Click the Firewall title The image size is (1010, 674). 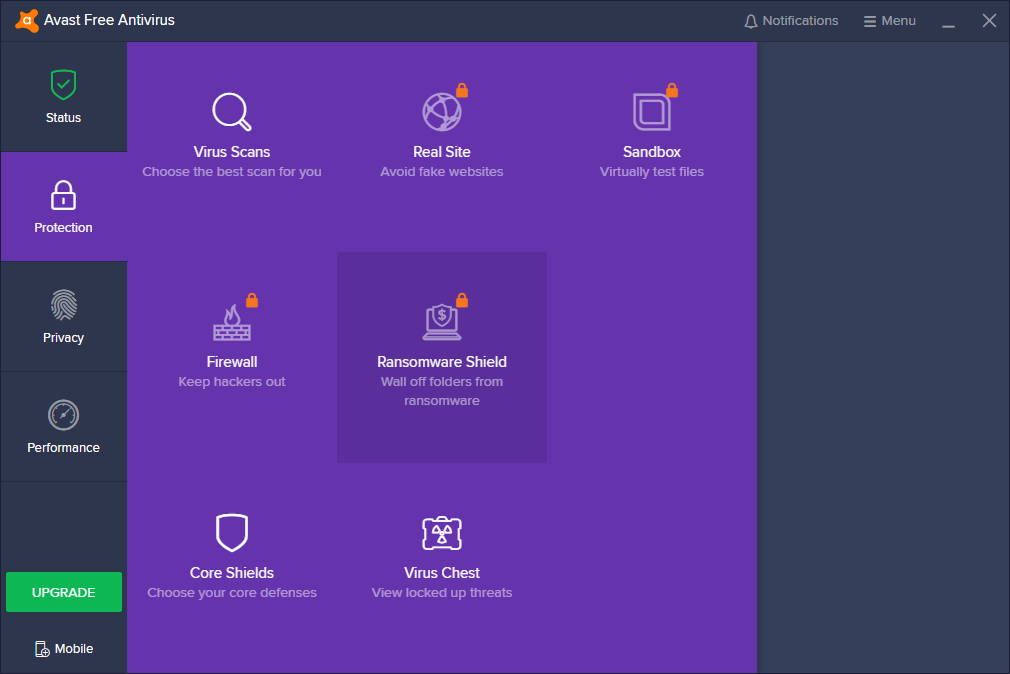point(232,361)
